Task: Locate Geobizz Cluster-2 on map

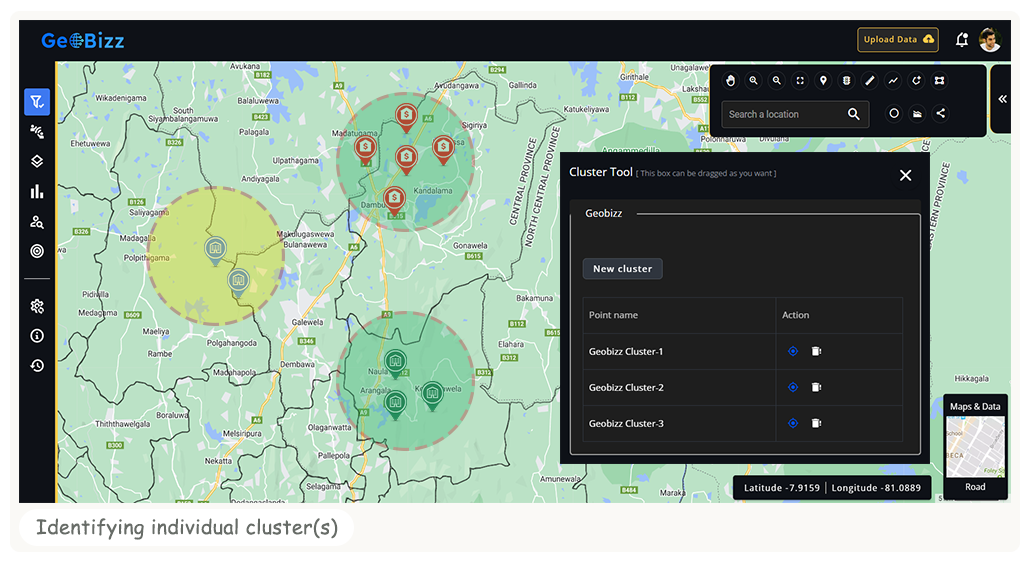Action: (793, 387)
